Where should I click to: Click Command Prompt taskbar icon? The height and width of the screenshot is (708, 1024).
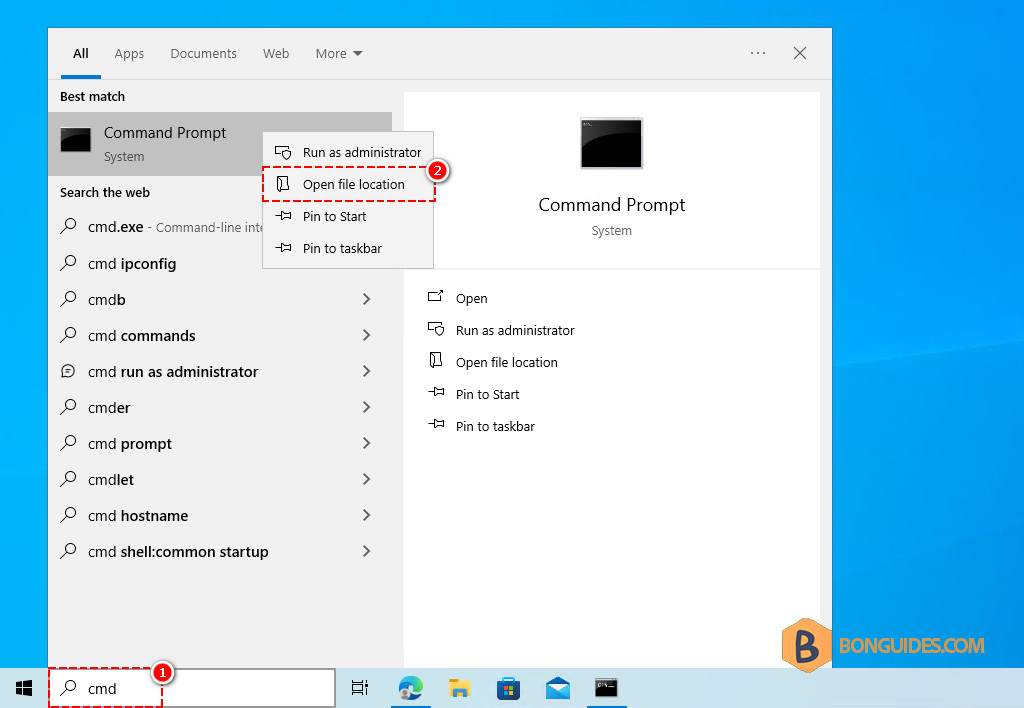coord(606,688)
